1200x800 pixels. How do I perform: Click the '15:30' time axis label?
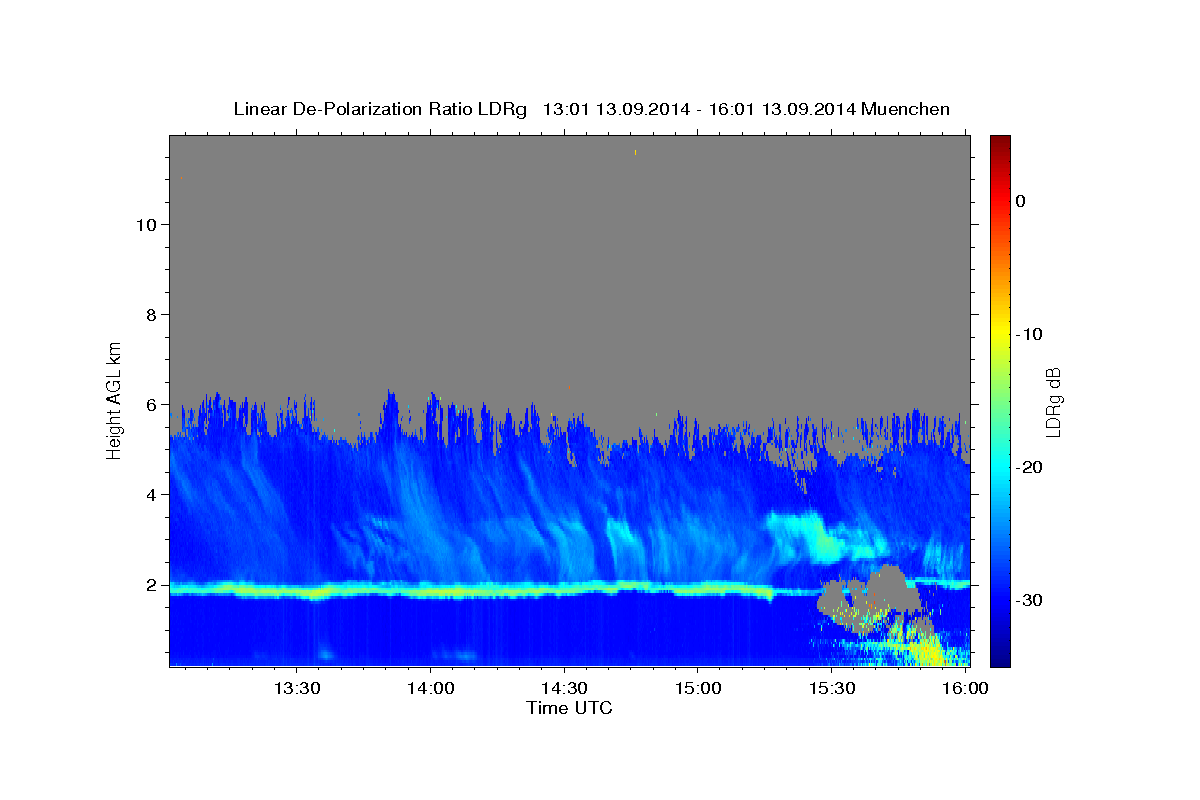coord(831,688)
